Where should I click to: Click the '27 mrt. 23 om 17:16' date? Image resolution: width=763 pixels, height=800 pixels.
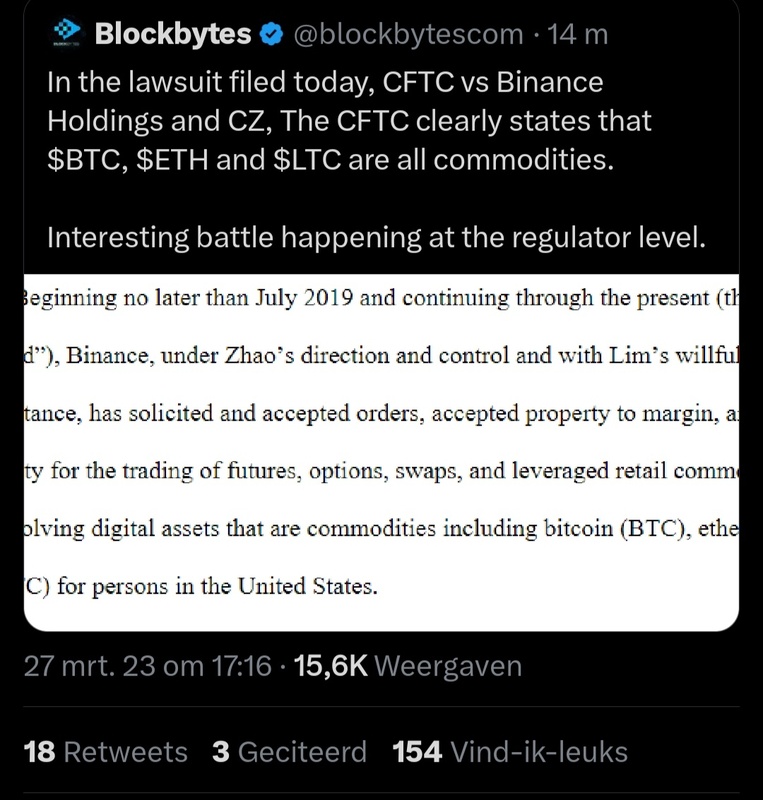pos(147,666)
